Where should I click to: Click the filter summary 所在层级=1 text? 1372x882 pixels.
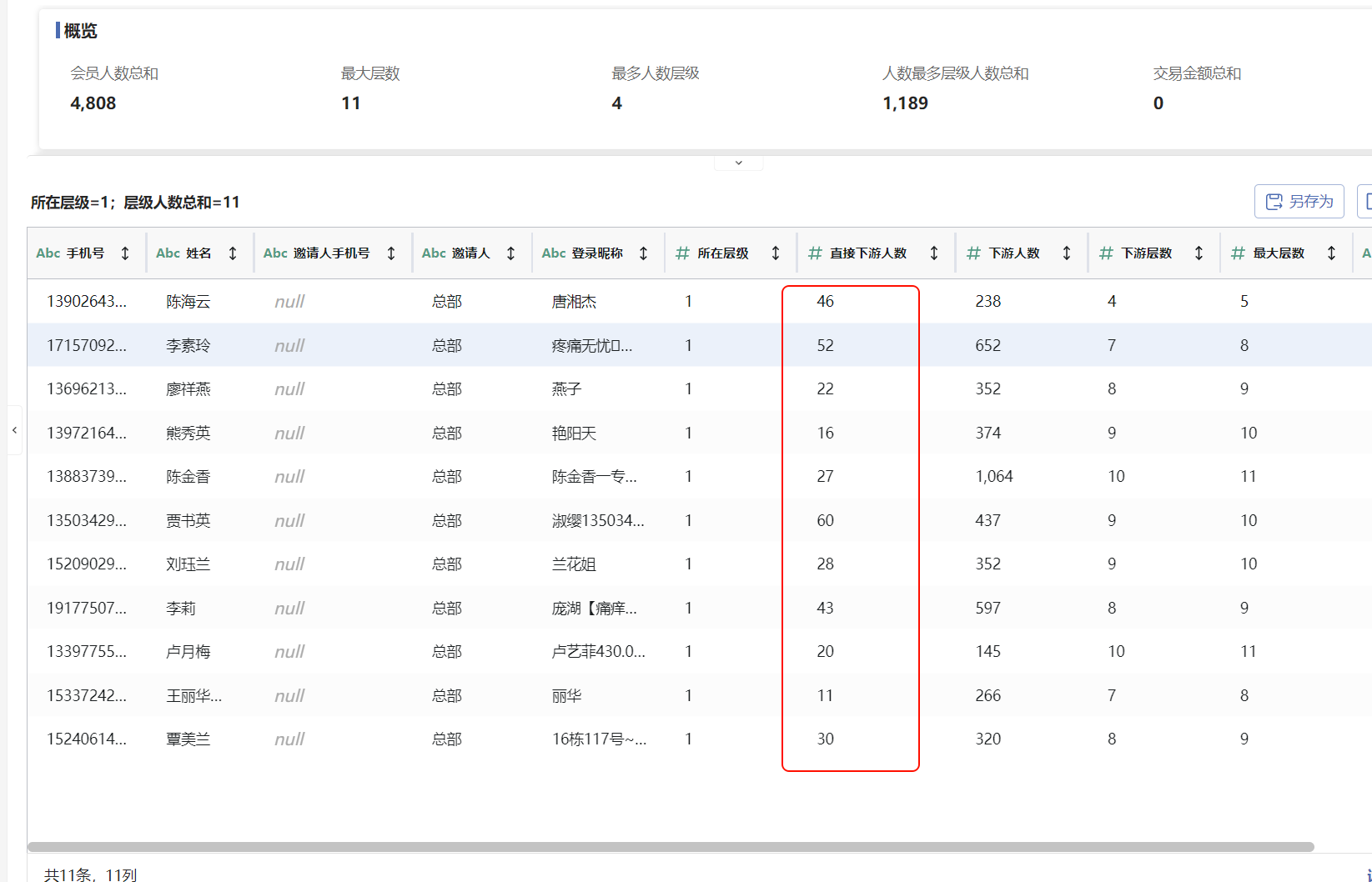pyautogui.click(x=70, y=203)
